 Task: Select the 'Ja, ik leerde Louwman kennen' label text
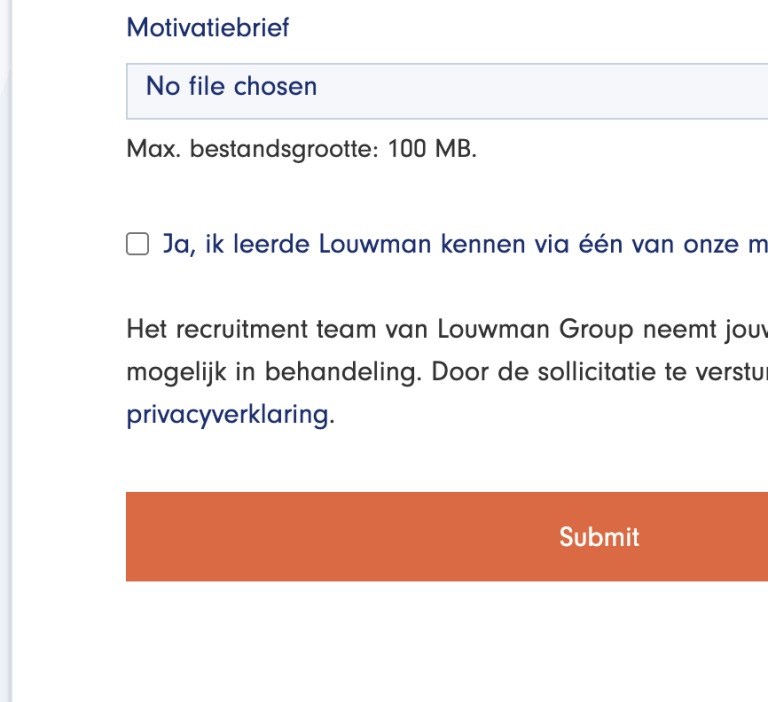click(x=465, y=244)
